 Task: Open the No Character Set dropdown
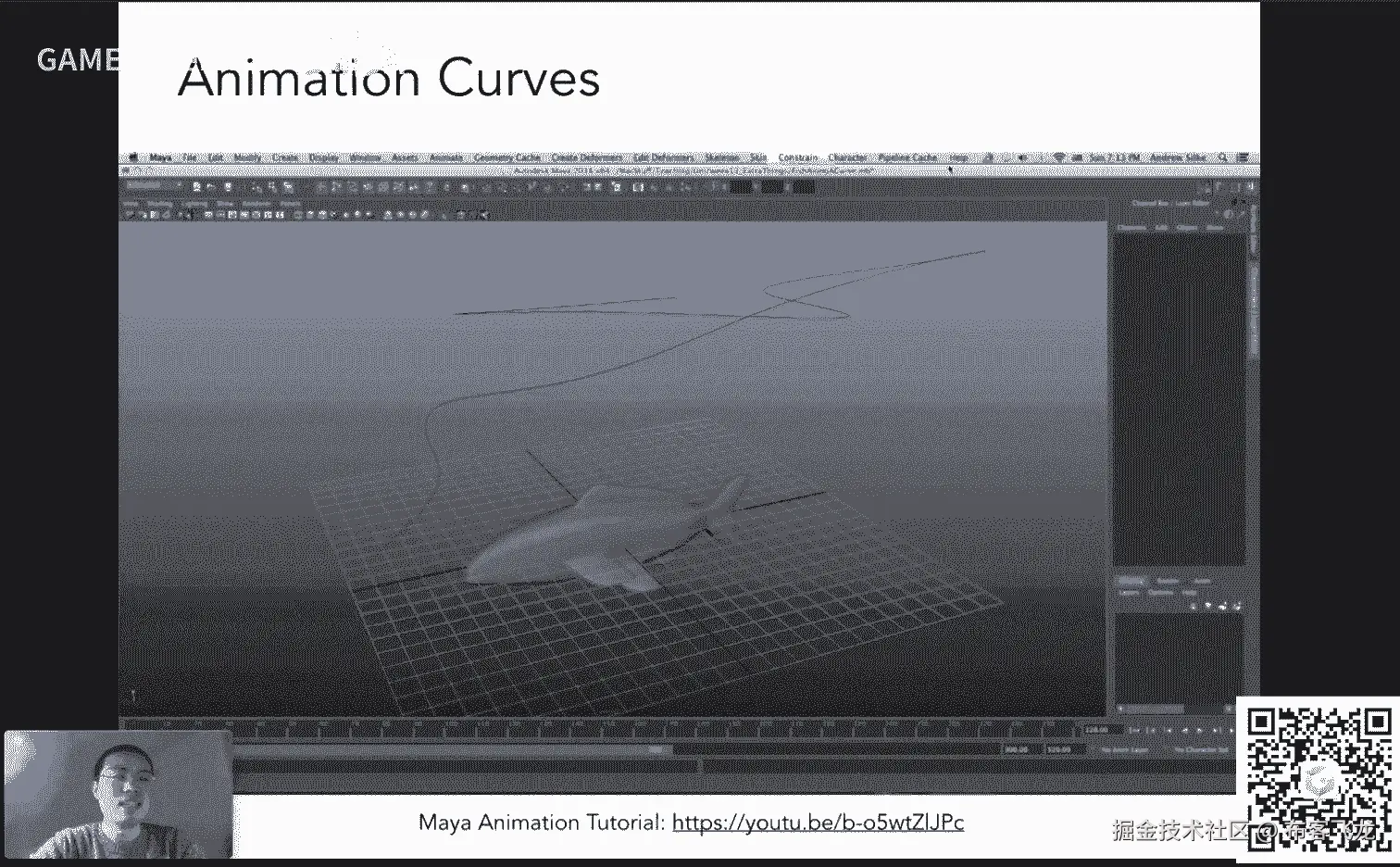coord(1201,749)
